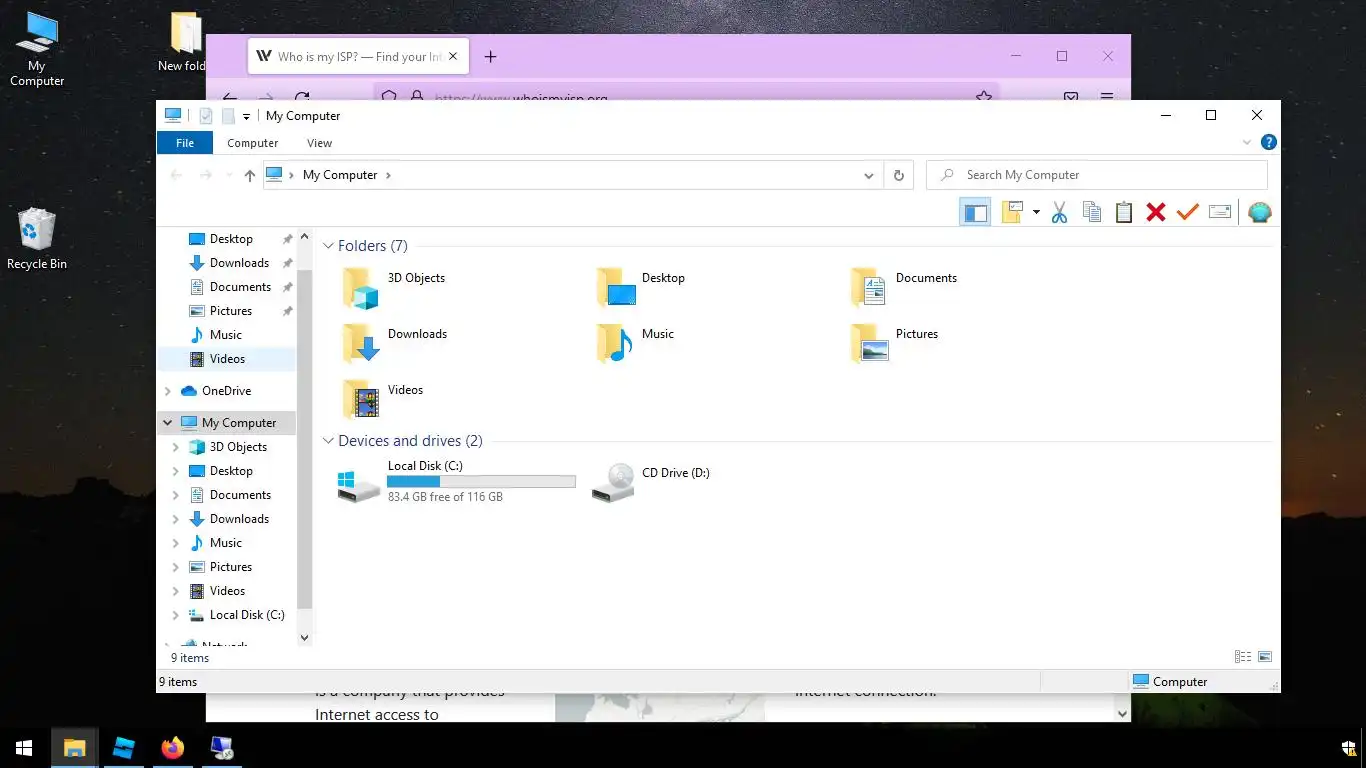Collapse My Computer tree node

tap(168, 423)
